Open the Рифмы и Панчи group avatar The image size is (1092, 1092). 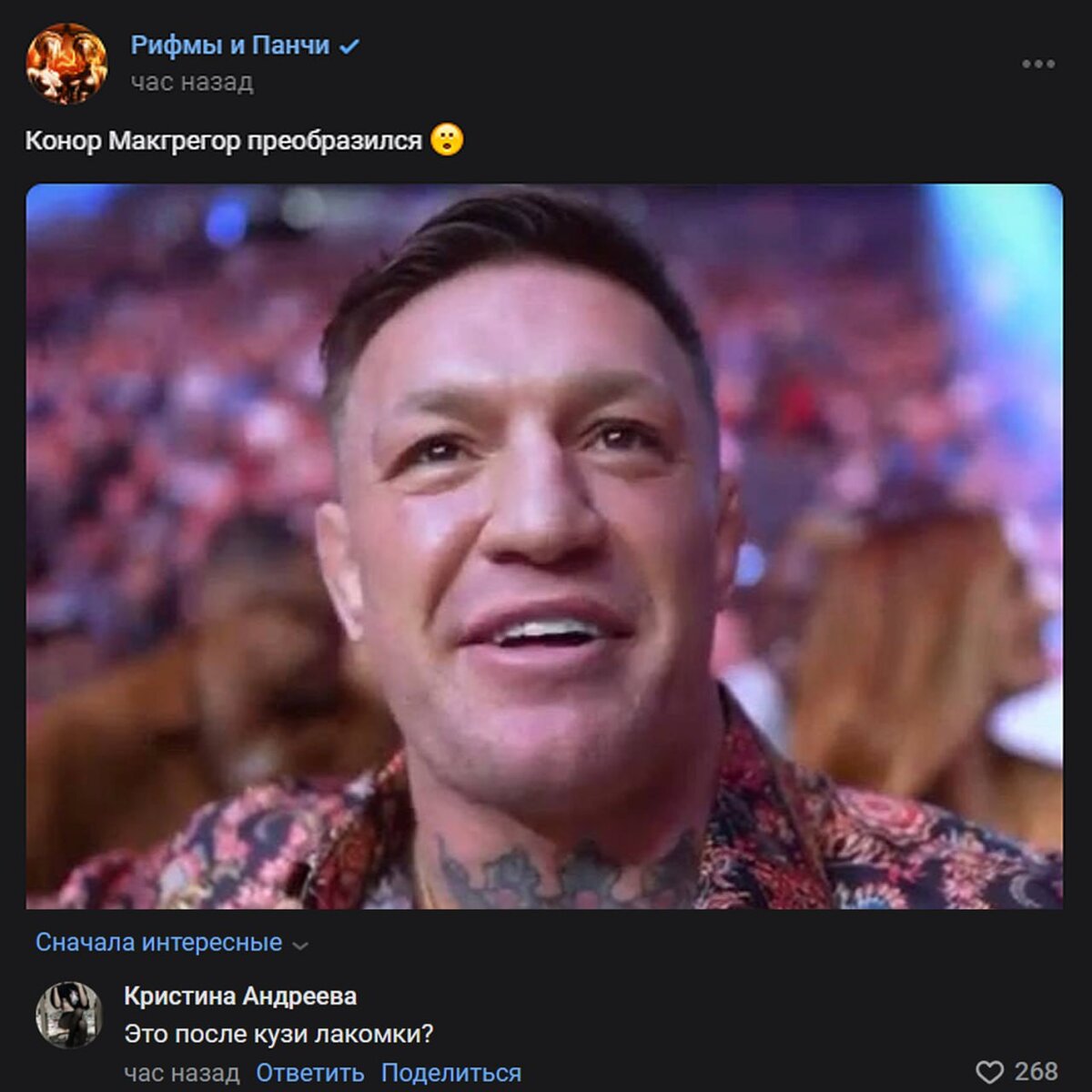pyautogui.click(x=66, y=64)
